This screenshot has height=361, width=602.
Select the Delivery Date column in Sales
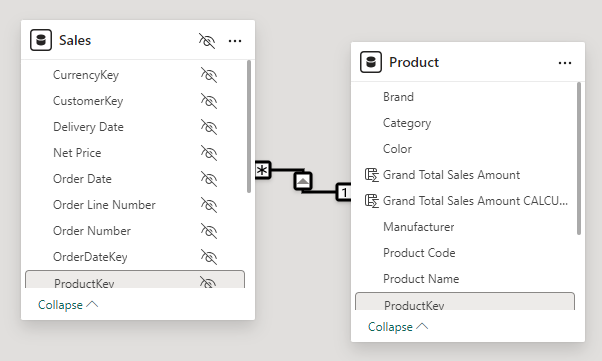[x=134, y=127]
